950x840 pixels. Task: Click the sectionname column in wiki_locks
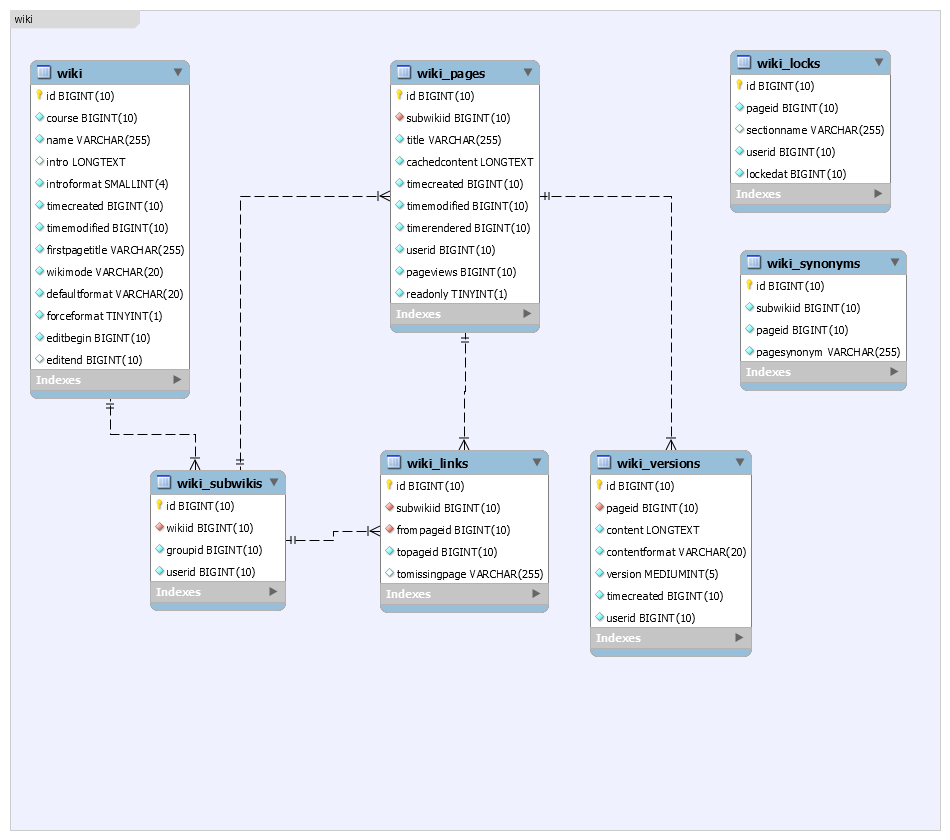click(x=814, y=130)
